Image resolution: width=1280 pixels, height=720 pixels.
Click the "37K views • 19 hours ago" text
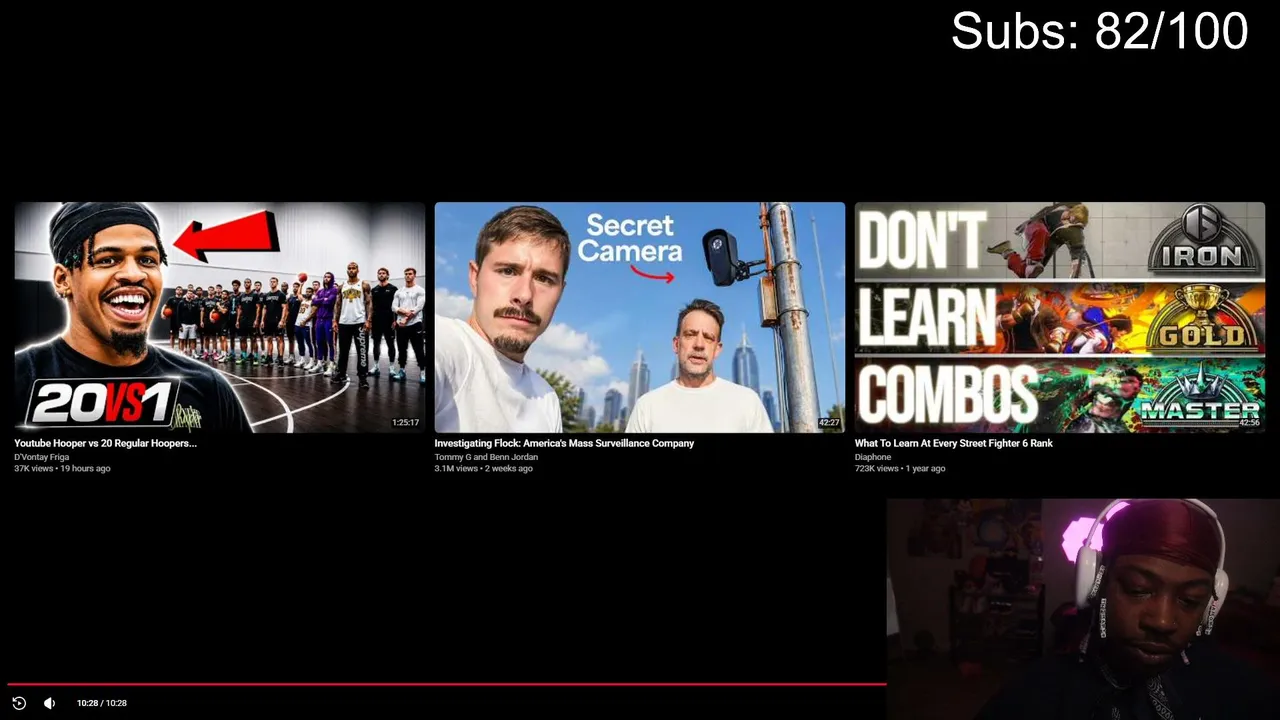[62, 468]
